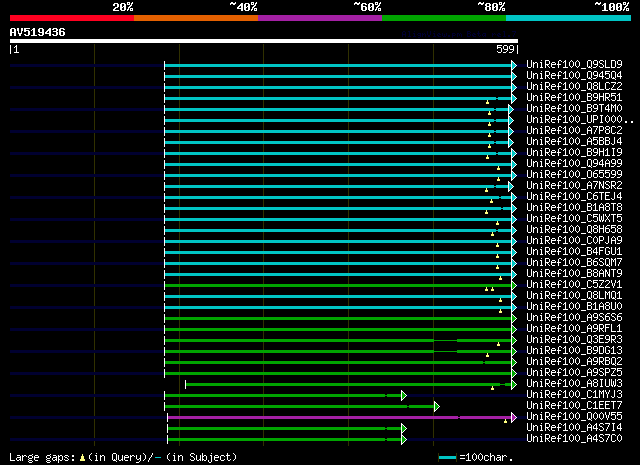Select the UniRef100_A9SPZ5 label

pyautogui.click(x=574, y=373)
